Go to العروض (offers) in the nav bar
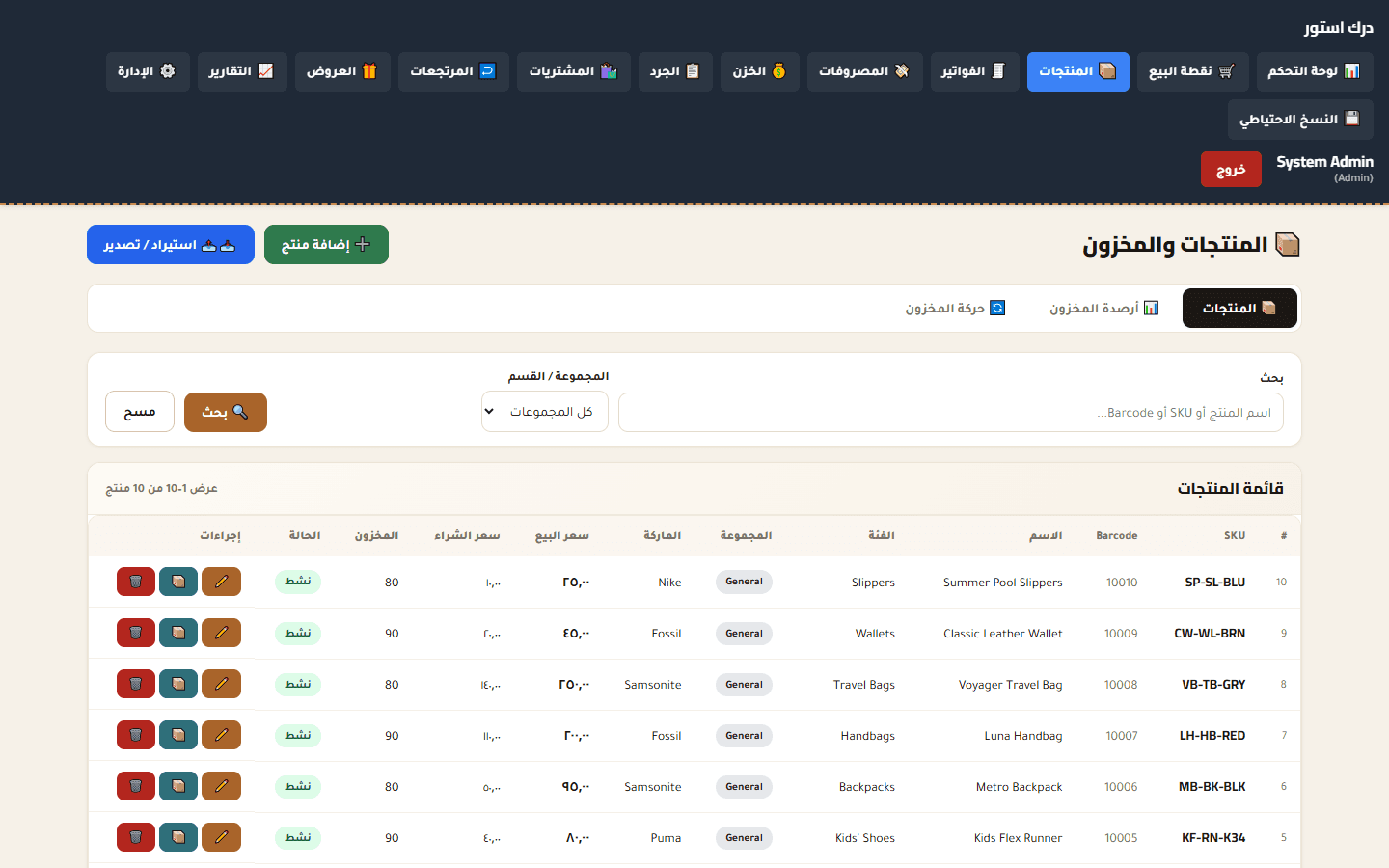 (342, 71)
